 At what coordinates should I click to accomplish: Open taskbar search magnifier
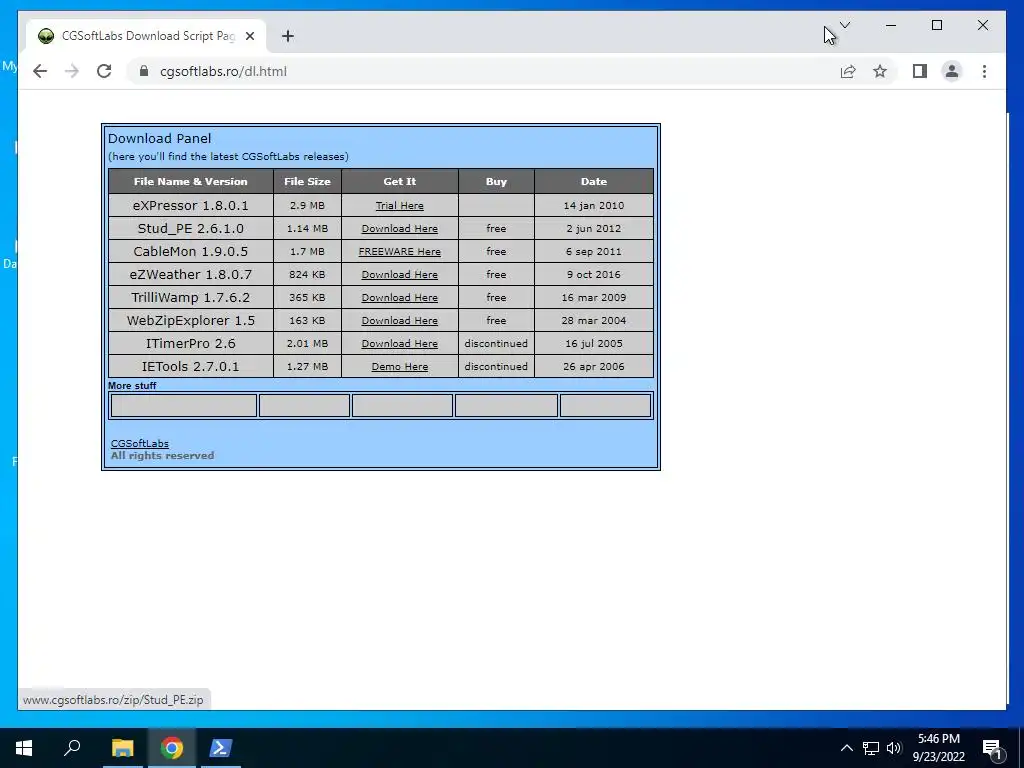(x=72, y=748)
